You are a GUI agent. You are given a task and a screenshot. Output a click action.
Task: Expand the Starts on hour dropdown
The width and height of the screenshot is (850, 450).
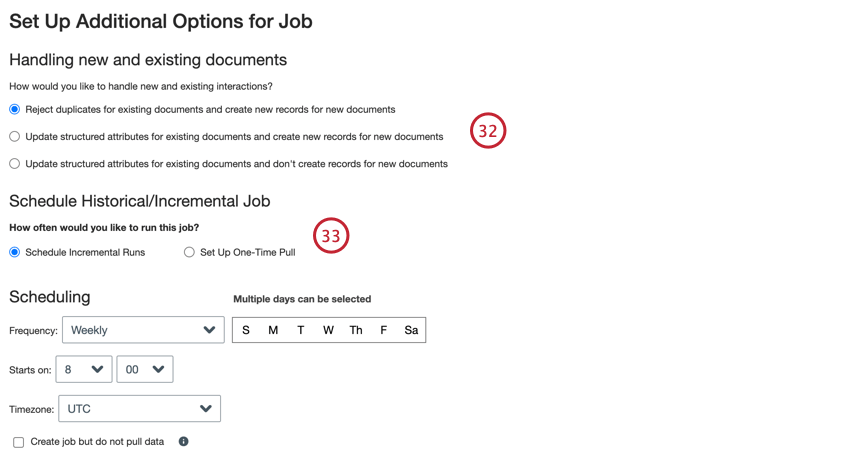(84, 369)
